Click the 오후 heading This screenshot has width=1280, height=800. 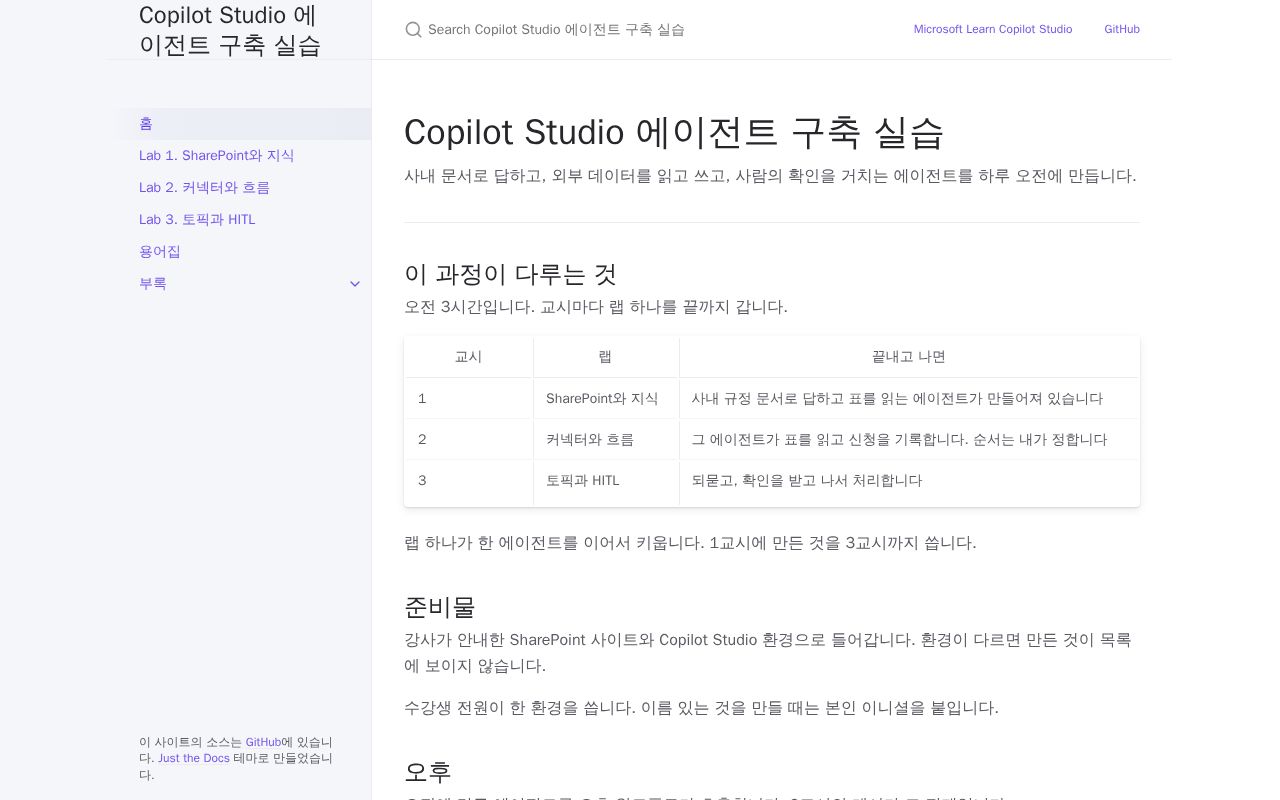pos(428,772)
